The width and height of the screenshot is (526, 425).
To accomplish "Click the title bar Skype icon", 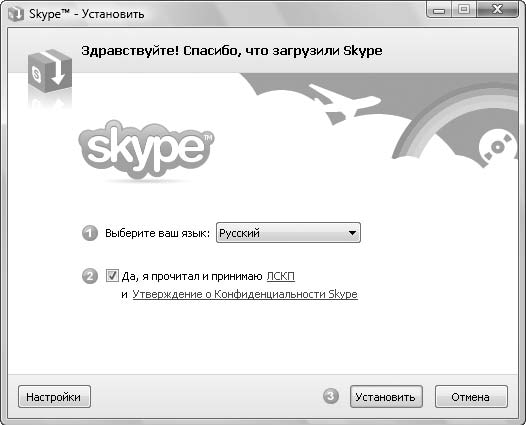I will (16, 14).
